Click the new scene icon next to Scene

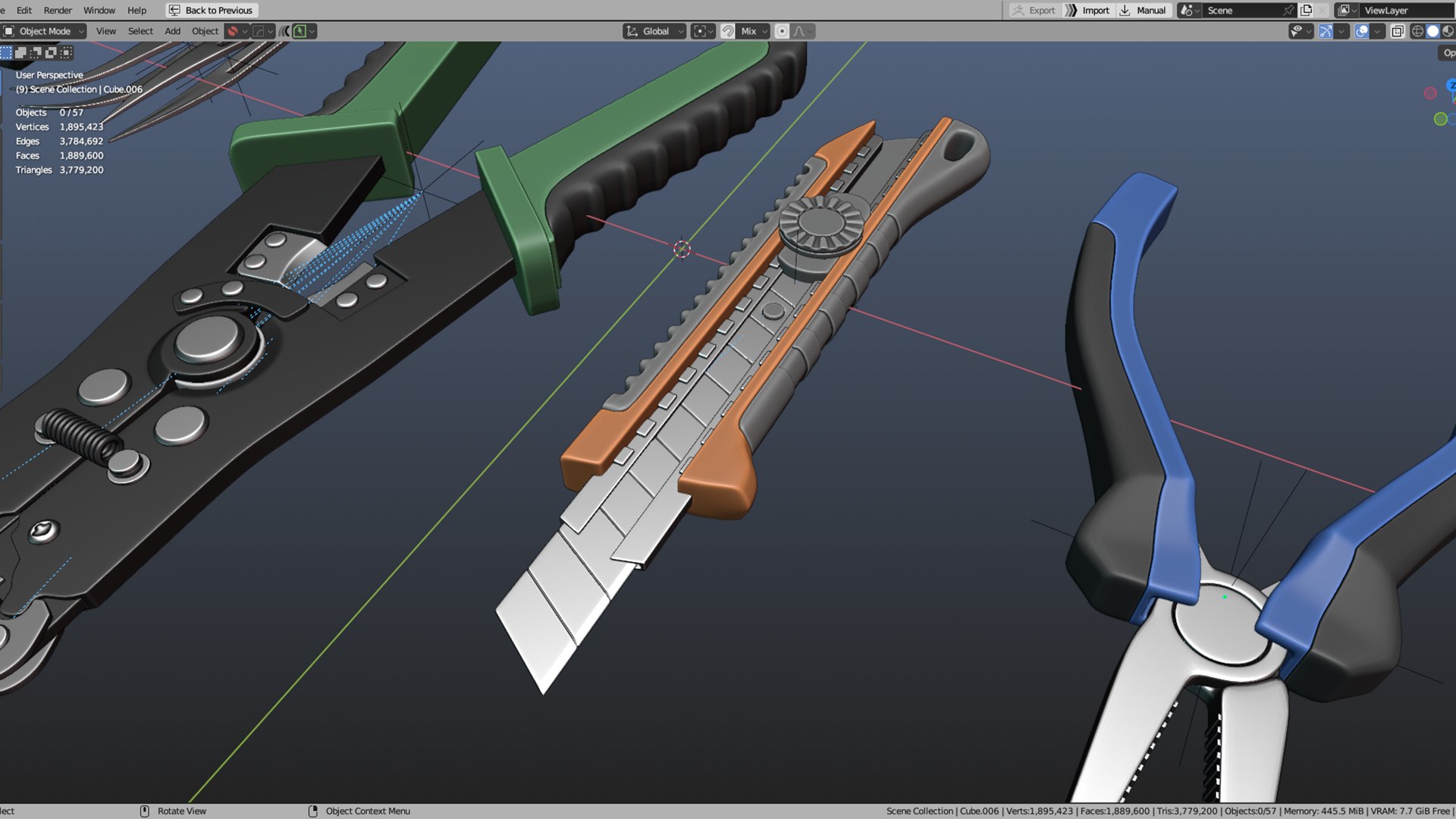[1306, 11]
